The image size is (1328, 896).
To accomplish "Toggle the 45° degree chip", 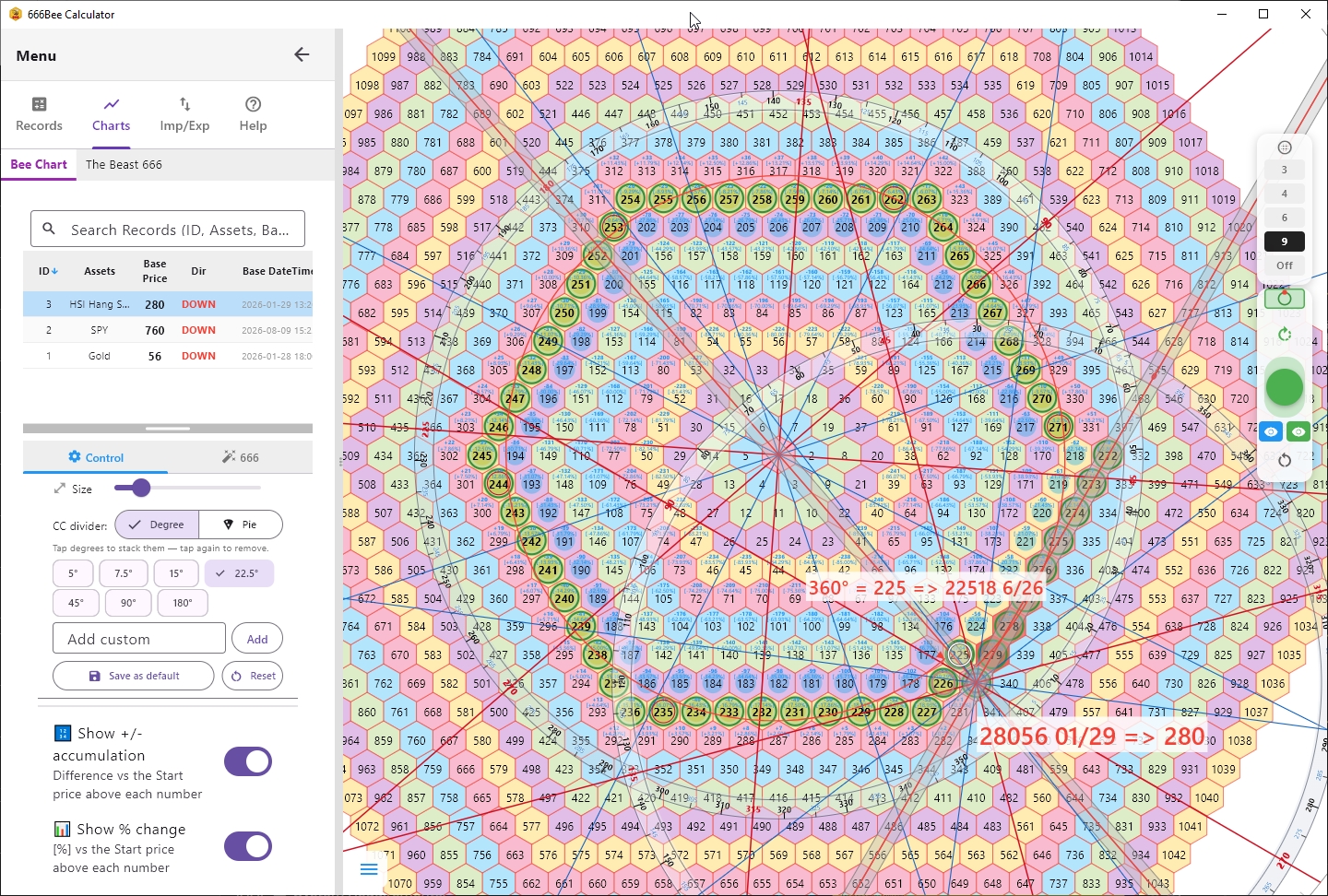I will pyautogui.click(x=76, y=603).
